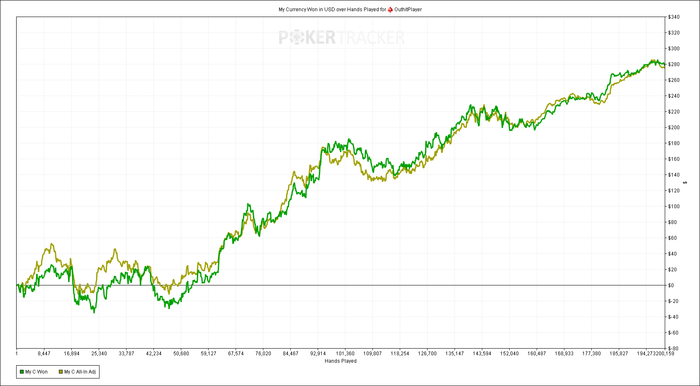Click the y-axis label $140

click(x=674, y=175)
